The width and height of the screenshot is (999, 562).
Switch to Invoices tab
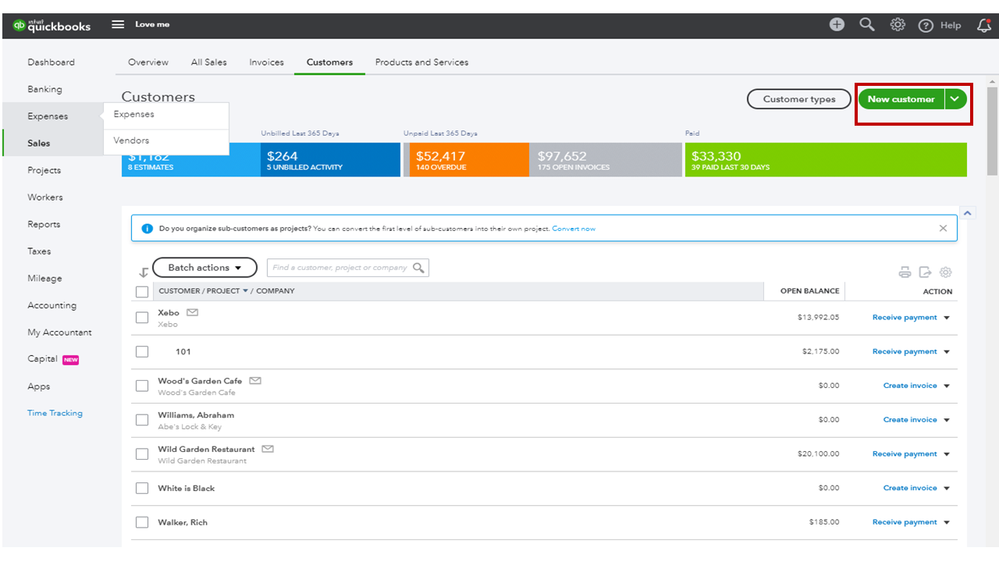pyautogui.click(x=266, y=62)
